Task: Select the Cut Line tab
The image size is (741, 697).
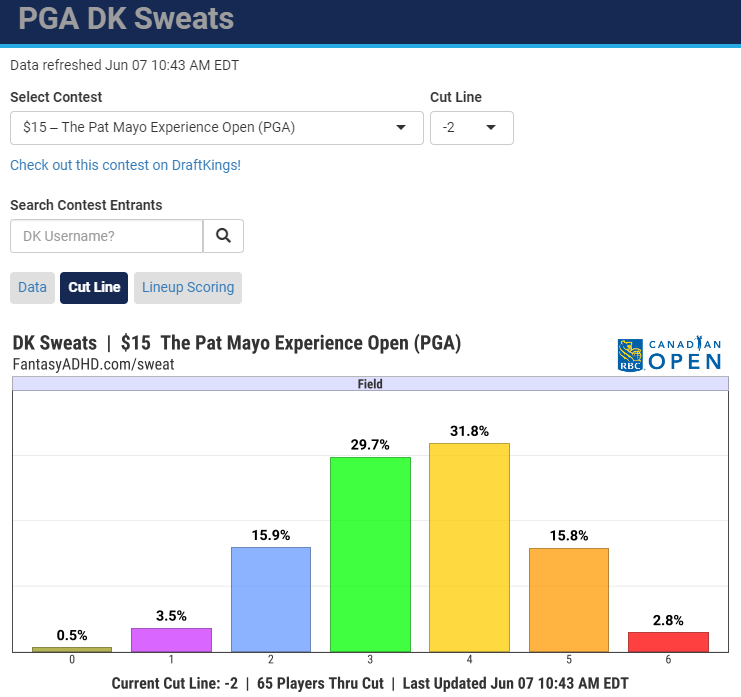Action: (x=94, y=287)
